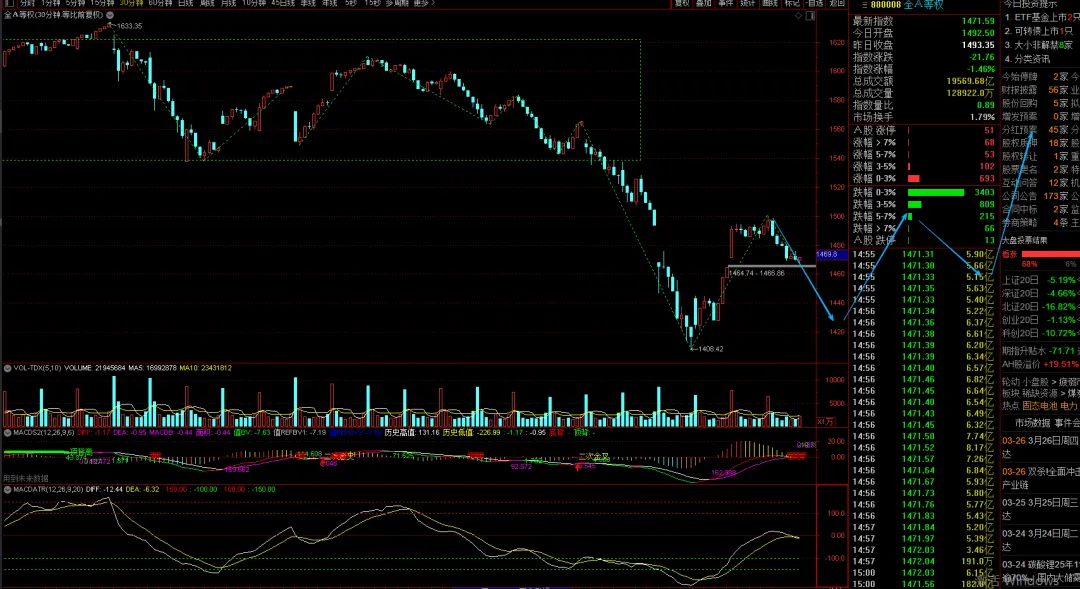Click the 市场换手 row
The width and height of the screenshot is (1080, 589).
coord(924,117)
